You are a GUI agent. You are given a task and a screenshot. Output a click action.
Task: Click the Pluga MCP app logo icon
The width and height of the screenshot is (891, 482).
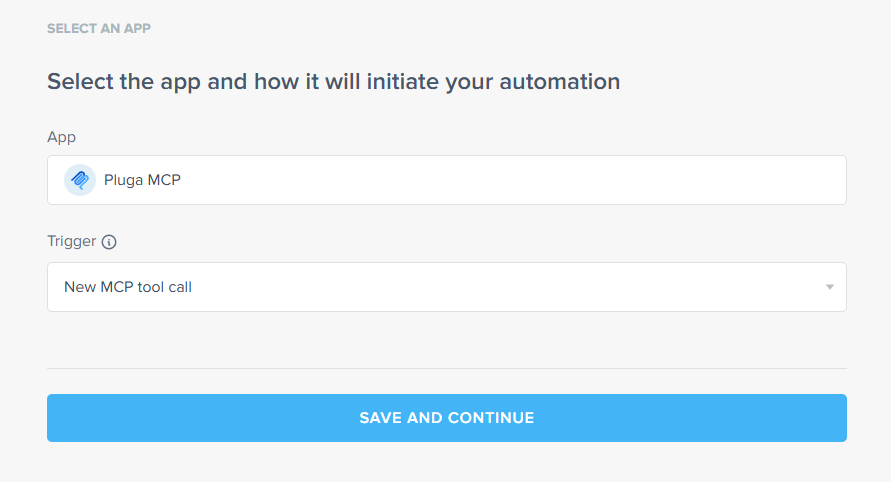(x=80, y=180)
